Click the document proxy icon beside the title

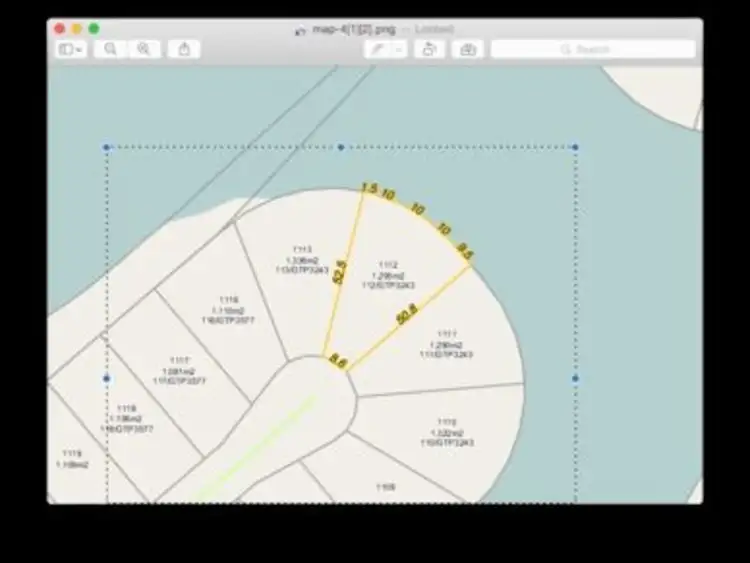pyautogui.click(x=300, y=31)
